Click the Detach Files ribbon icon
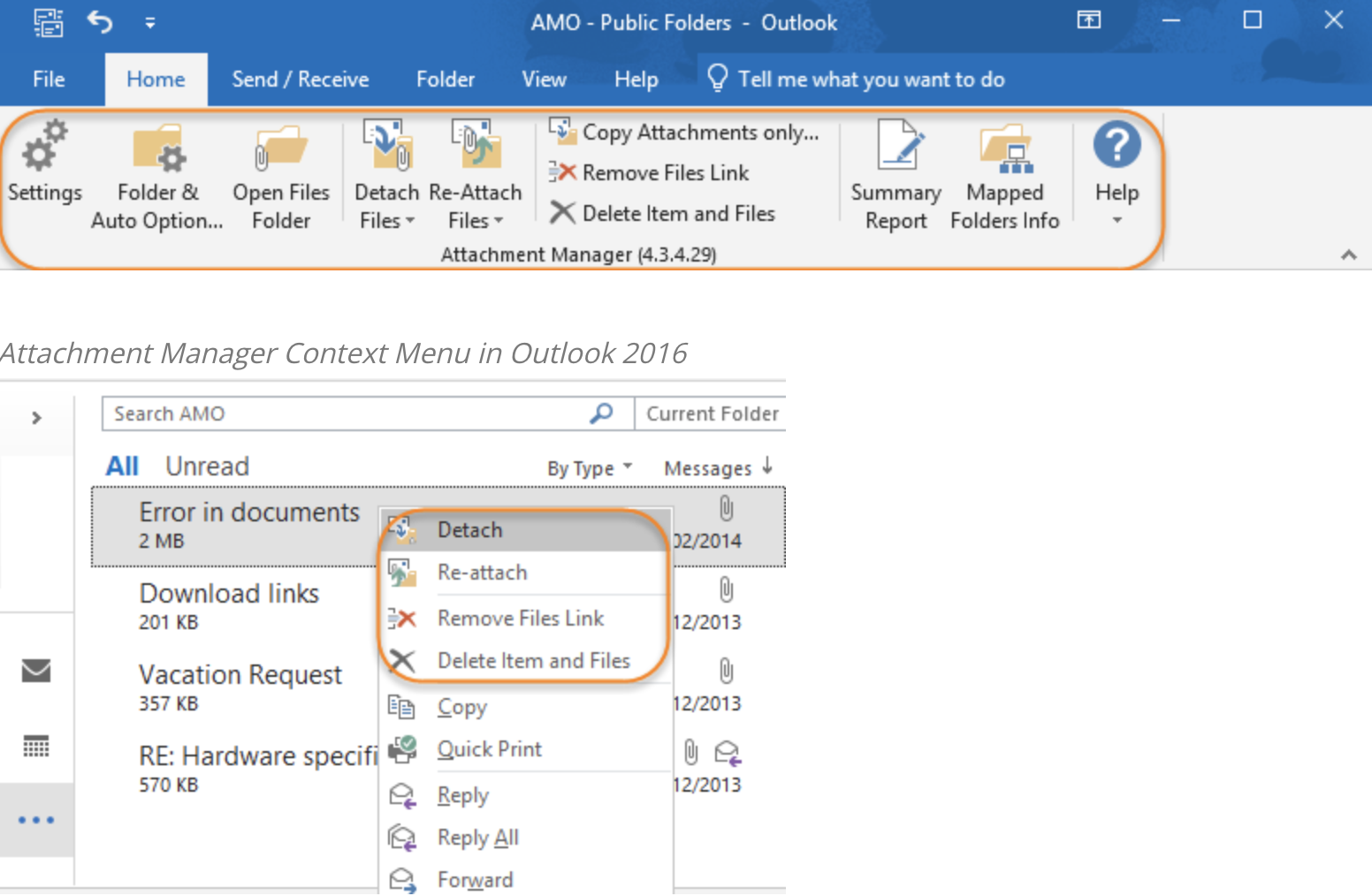Viewport: 1372px width, 896px height. point(387,145)
